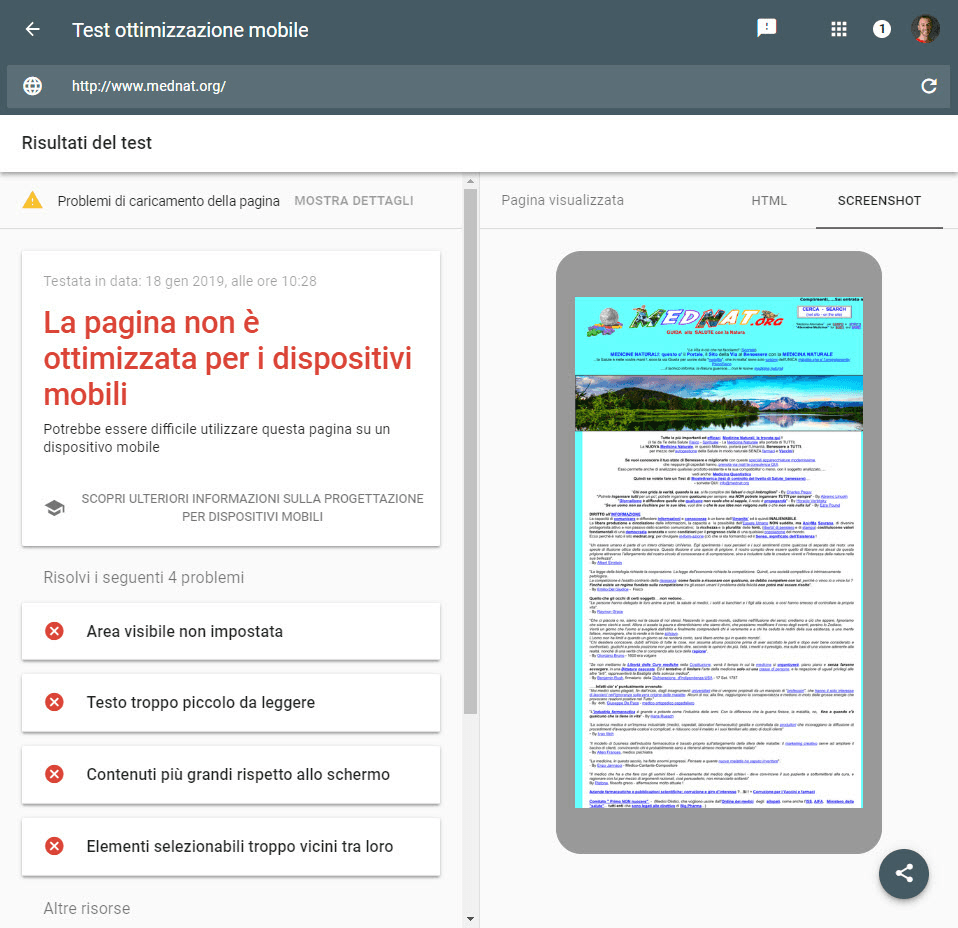
Task: Expand 'Contenuti più grandi rispetto allo schermo'
Action: click(x=230, y=775)
